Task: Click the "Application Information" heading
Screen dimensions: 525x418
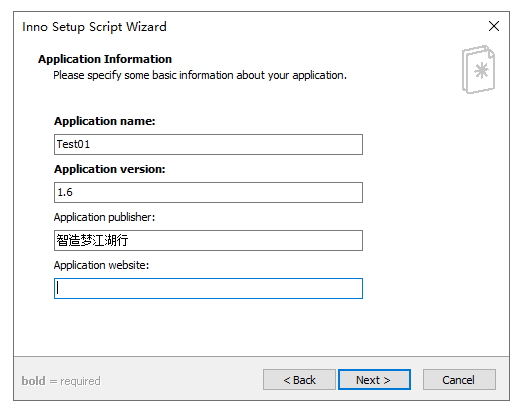Action: (x=105, y=59)
